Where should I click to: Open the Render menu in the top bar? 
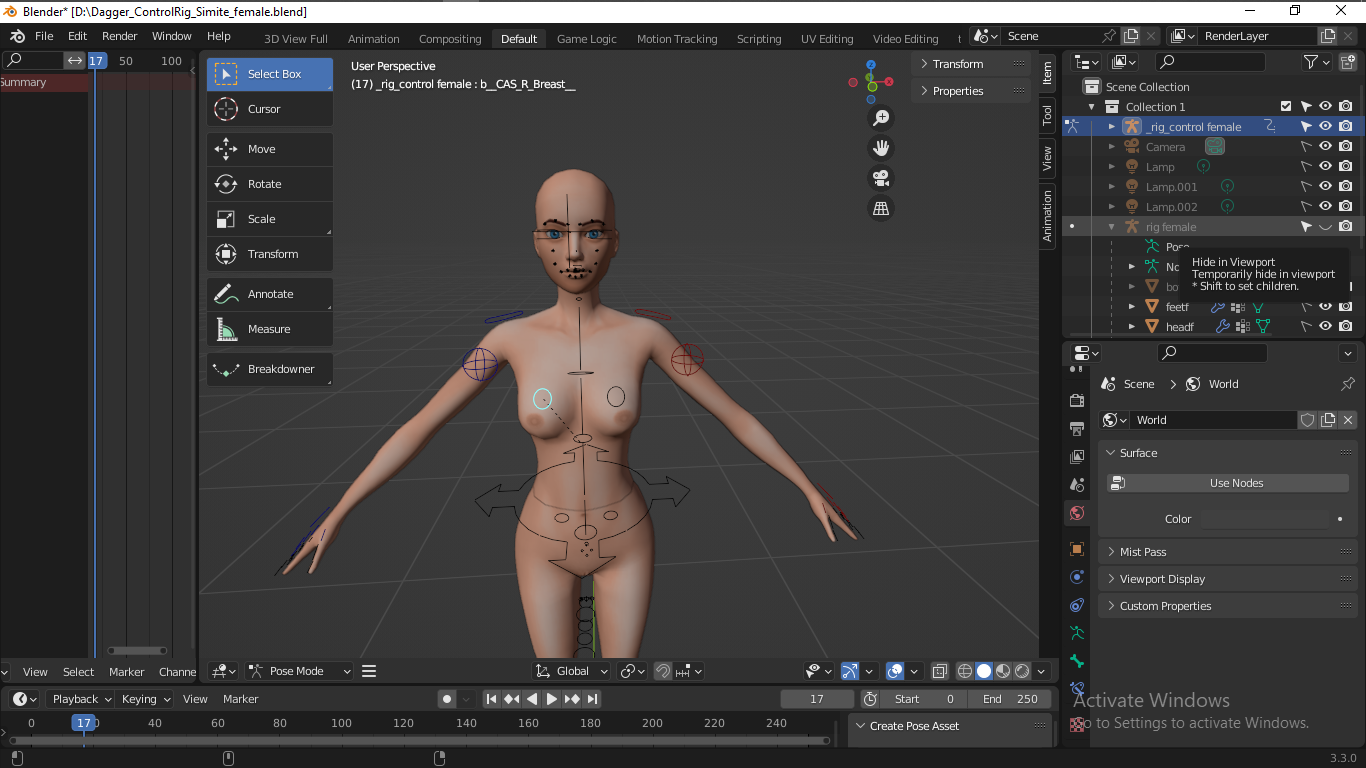(119, 35)
